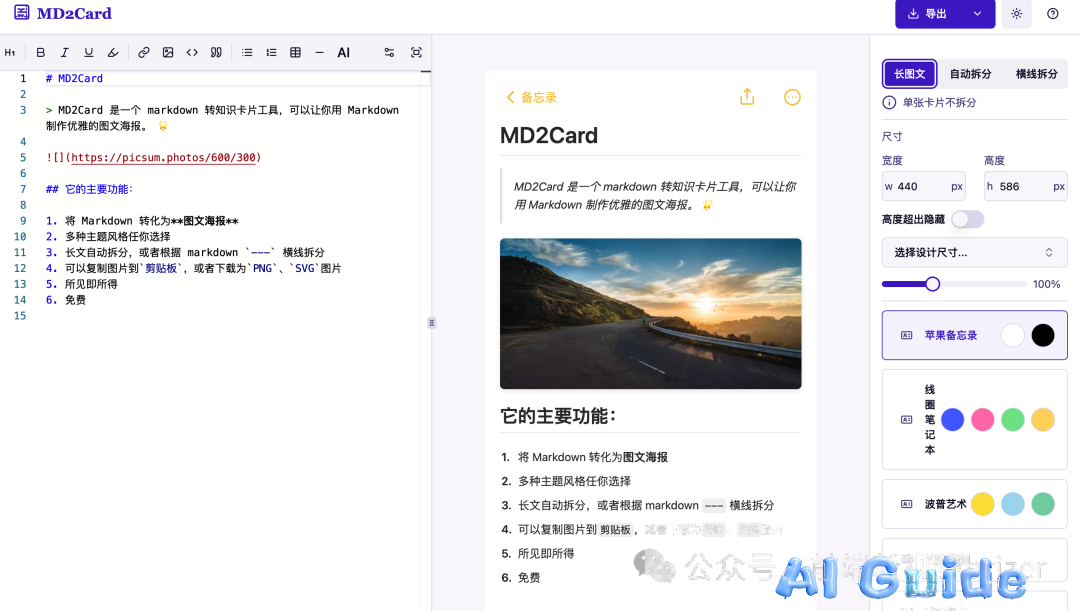Screen dimensions: 1080x611
Task: Choose yellow swatch for 线圈笔记本
Action: pyautogui.click(x=1043, y=420)
